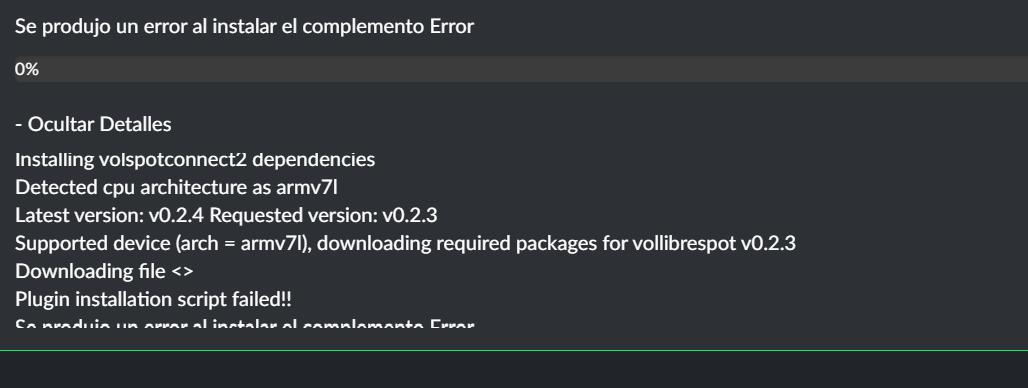
Task: Click the dark footer bar below divider
Action: click(514, 370)
